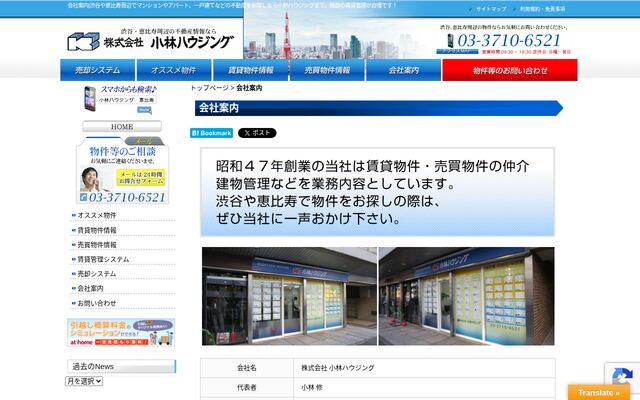Expand the 月を選択 month dropdown
This screenshot has width=640, height=400.
(x=84, y=381)
